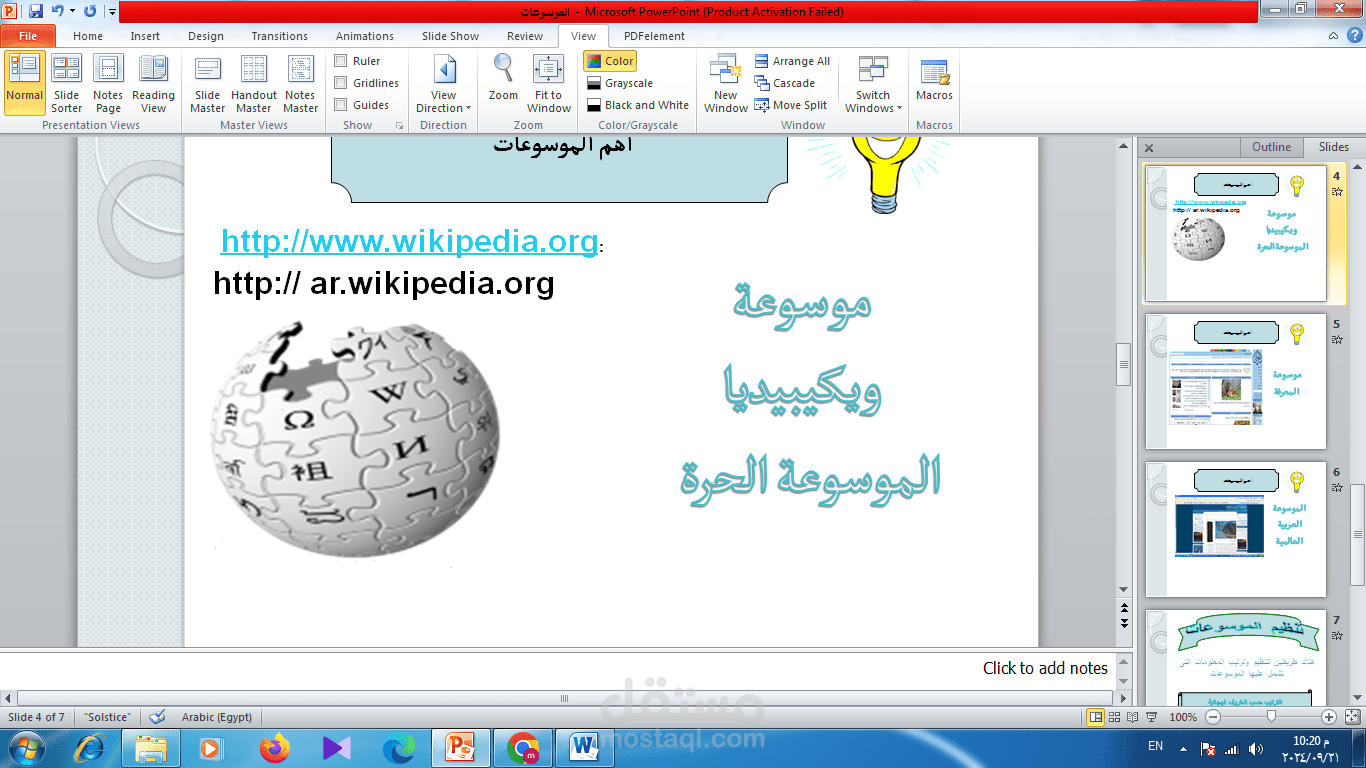Click the spell check icon in status bar
The width and height of the screenshot is (1366, 768).
click(157, 717)
